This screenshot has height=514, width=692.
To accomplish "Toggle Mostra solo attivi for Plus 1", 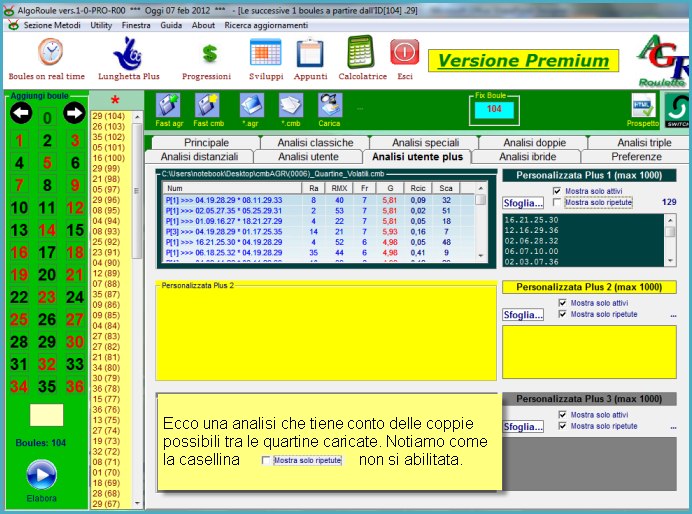I will 557,191.
